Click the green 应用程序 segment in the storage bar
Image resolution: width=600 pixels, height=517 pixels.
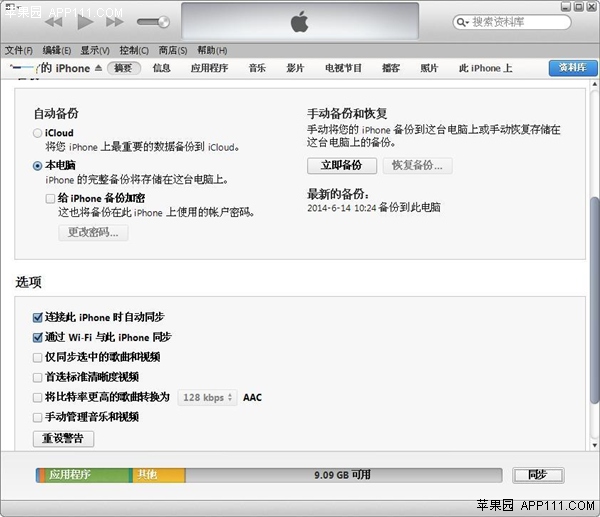(82, 475)
